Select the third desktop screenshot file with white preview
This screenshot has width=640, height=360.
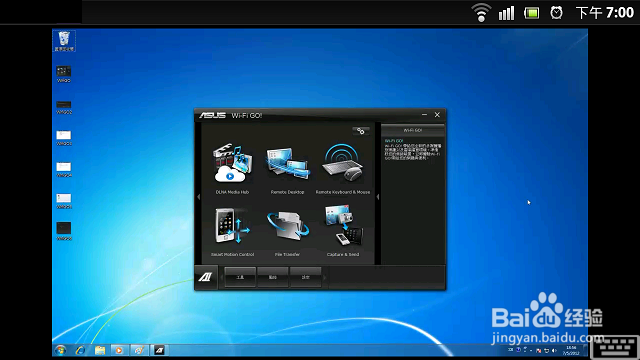point(64,138)
